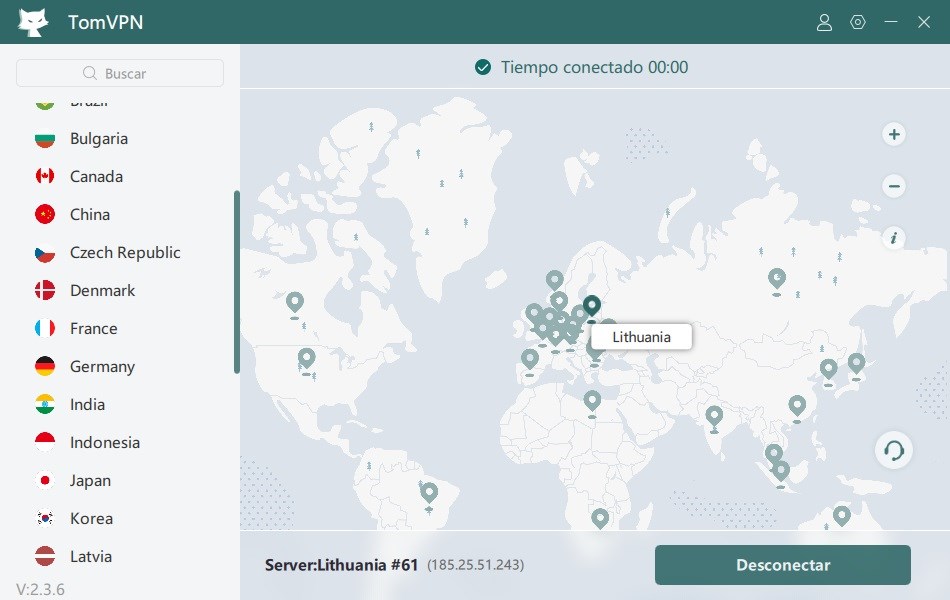Close the TomVPN window
Image resolution: width=950 pixels, height=600 pixels.
tap(924, 22)
